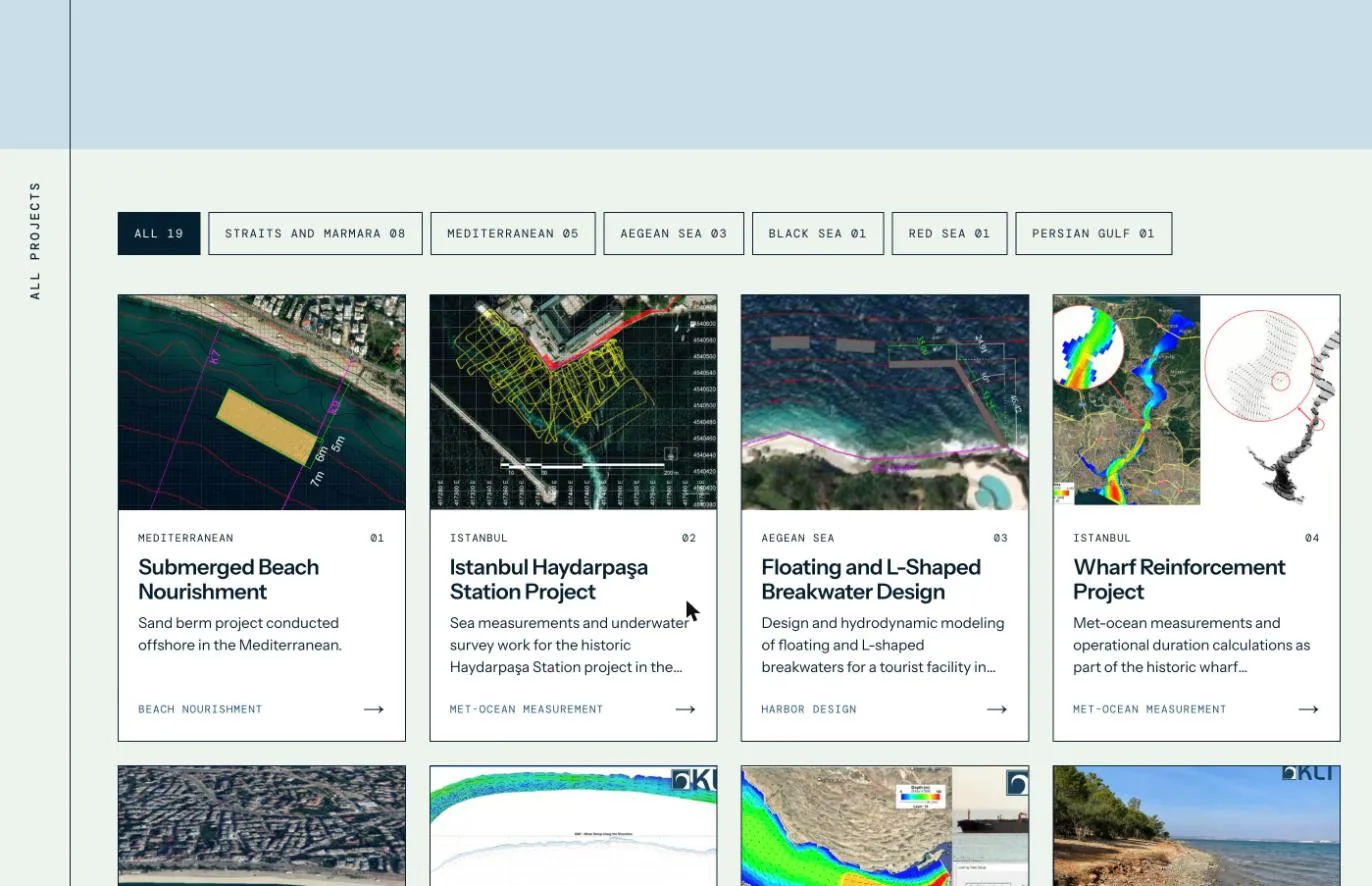This screenshot has height=886, width=1372.
Task: Filter projects by Straits and Marmara
Action: coord(315,233)
